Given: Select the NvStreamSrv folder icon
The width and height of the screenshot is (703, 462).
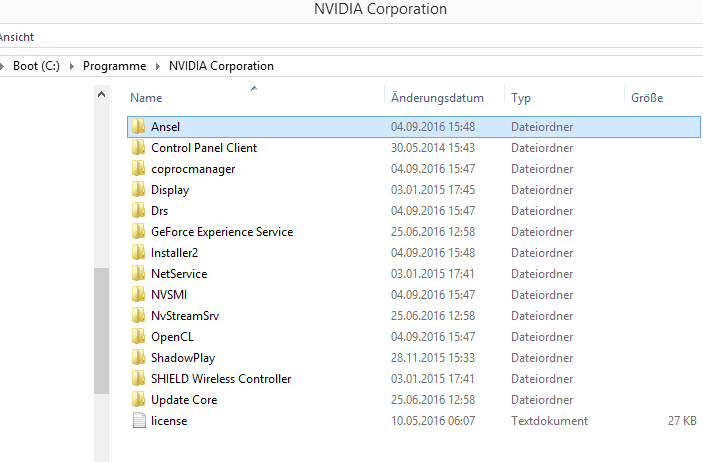Looking at the screenshot, I should point(139,316).
